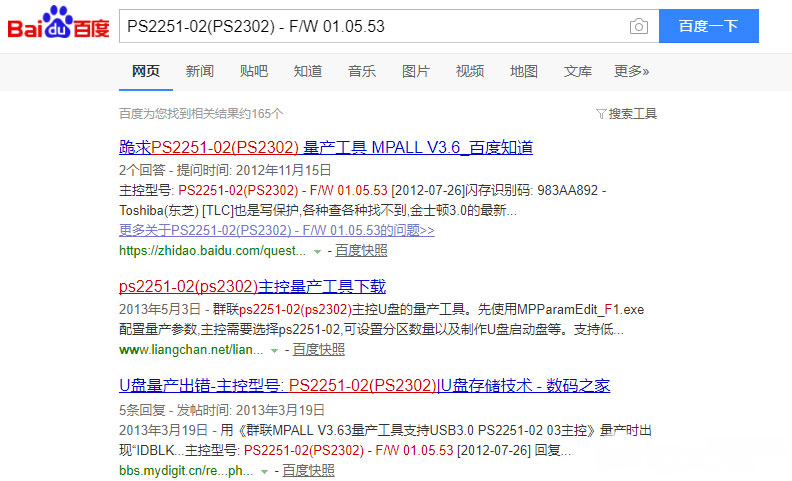Open 百度快照 for zhidao.baidu.com result
The width and height of the screenshot is (792, 481).
click(361, 251)
